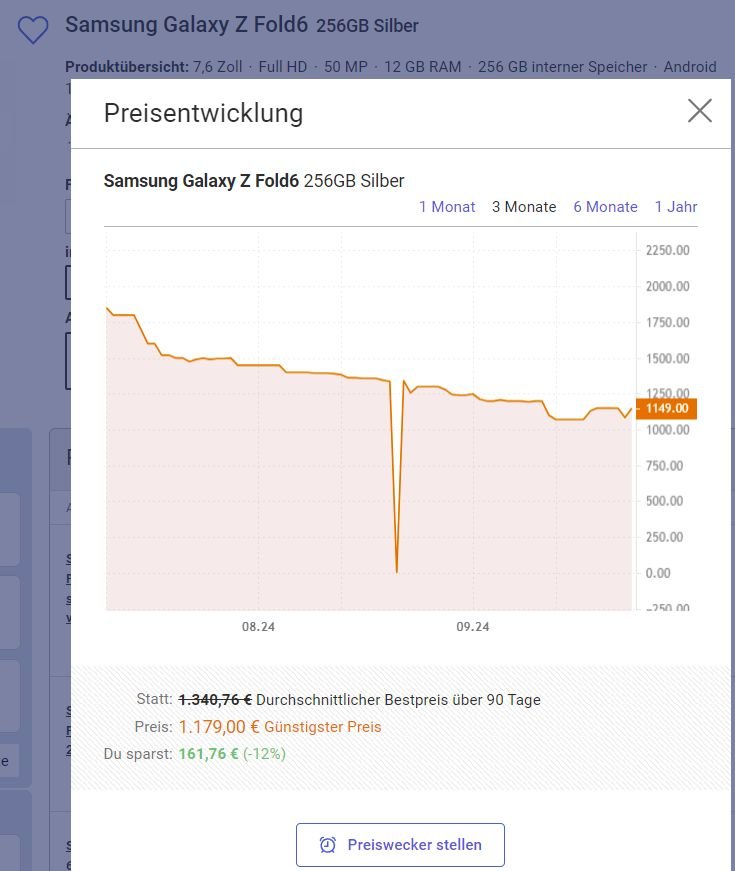Click the Samsung Galaxy Z Fold6 page title
The height and width of the screenshot is (871, 735).
(186, 24)
